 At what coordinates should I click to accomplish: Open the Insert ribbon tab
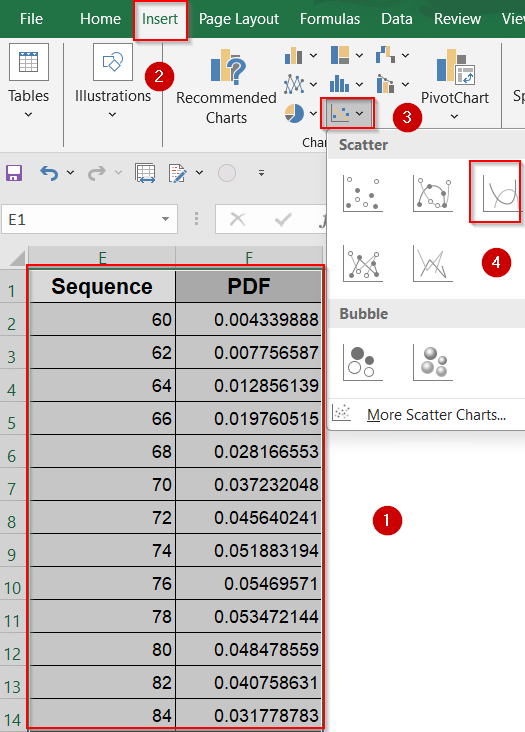coord(160,19)
